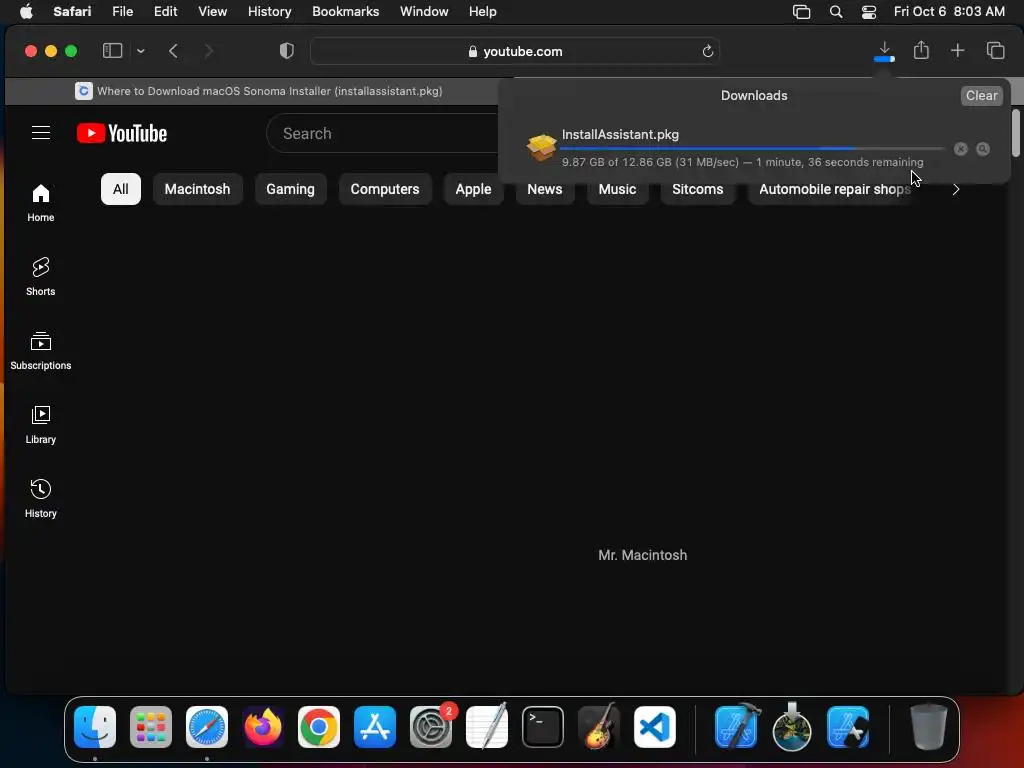
Task: Clear the downloads list
Action: click(x=981, y=95)
